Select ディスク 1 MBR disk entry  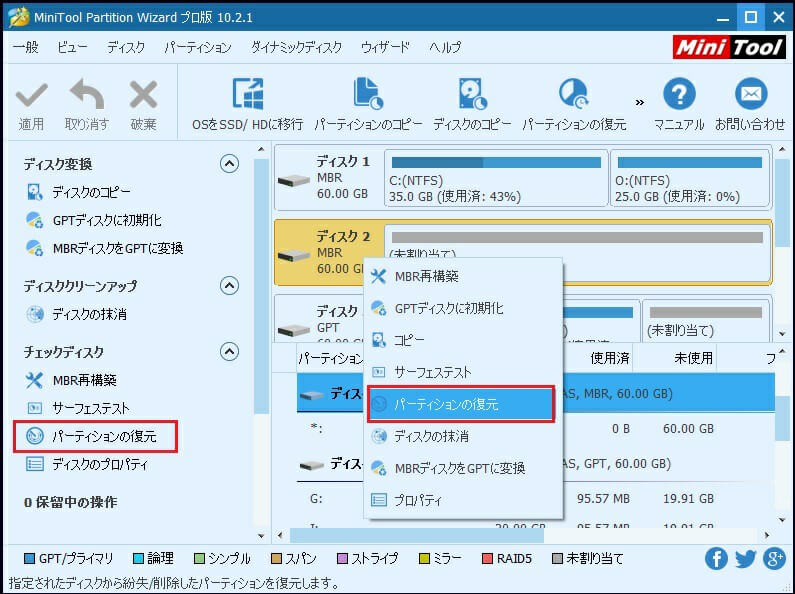329,177
